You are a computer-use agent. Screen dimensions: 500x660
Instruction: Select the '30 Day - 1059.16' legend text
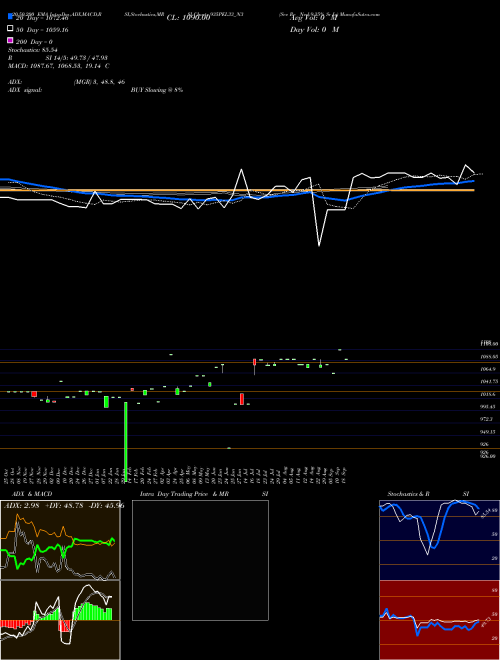(x=42, y=30)
